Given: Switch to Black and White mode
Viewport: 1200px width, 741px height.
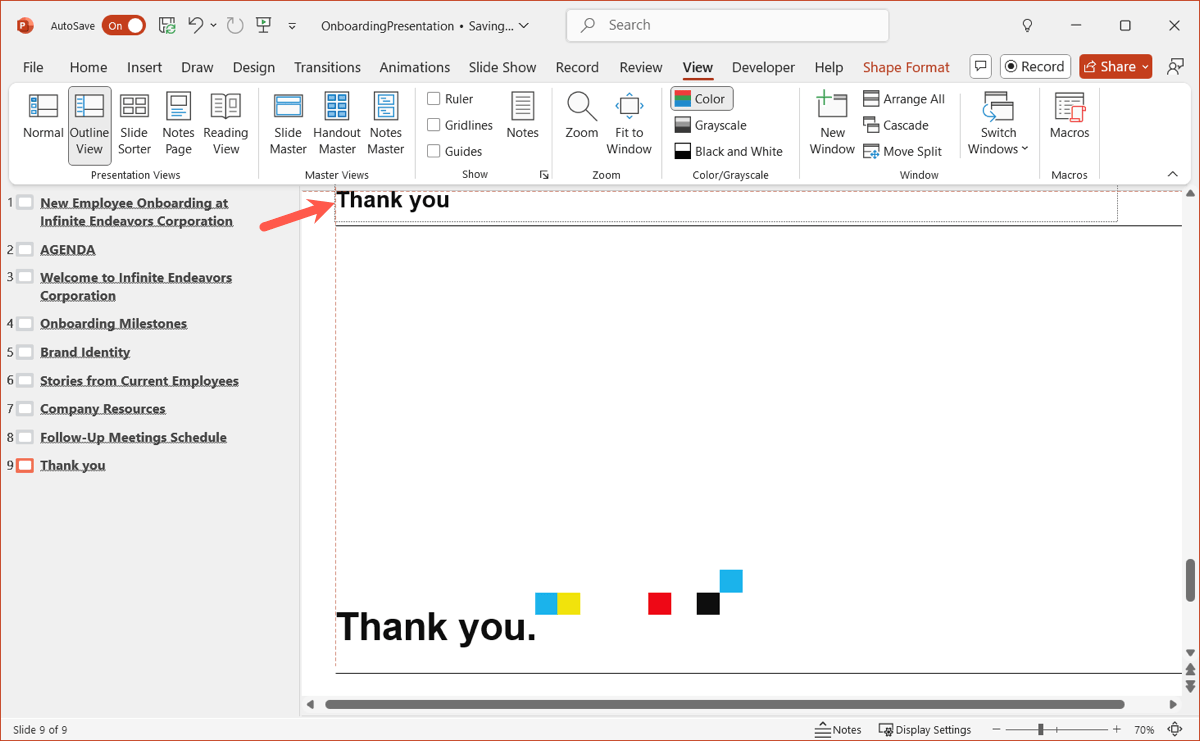Looking at the screenshot, I should point(728,151).
